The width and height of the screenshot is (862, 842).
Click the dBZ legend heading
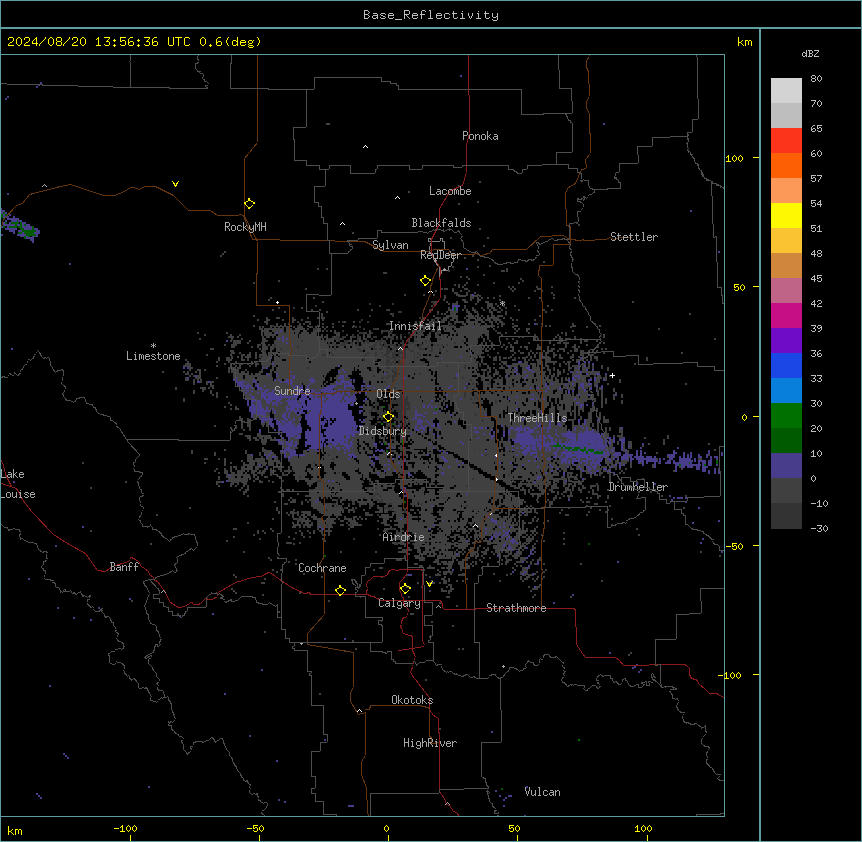[x=810, y=53]
